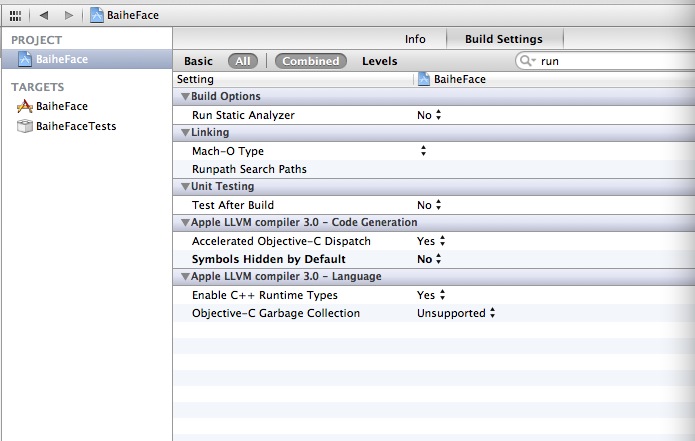
Task: Switch to the Build Settings tab
Action: pos(504,39)
